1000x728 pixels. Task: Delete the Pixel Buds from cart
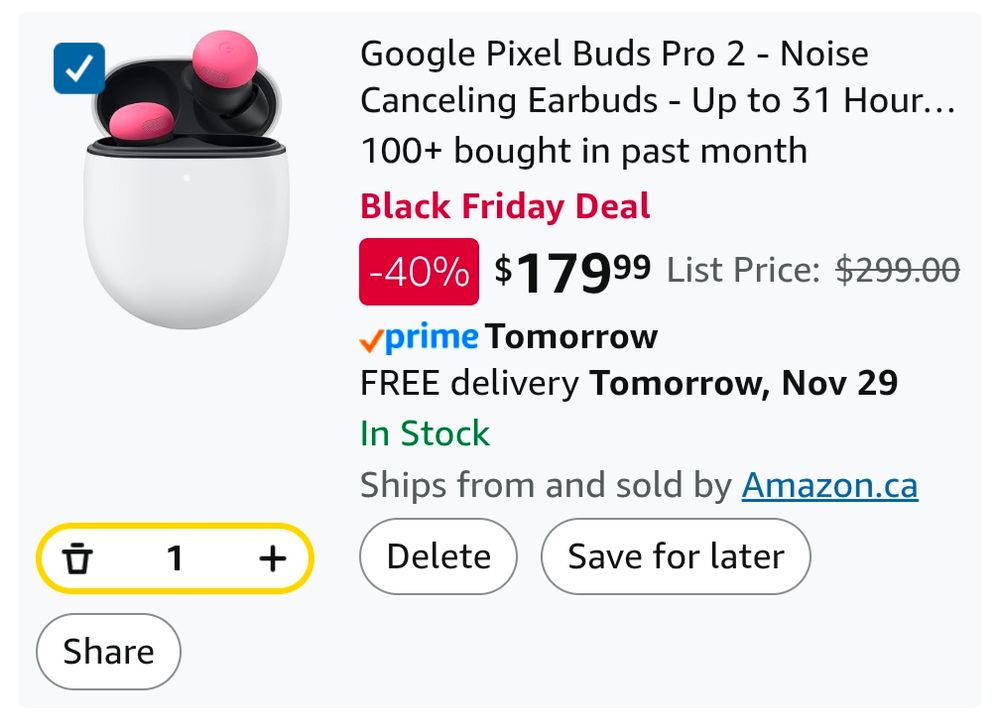tap(437, 556)
